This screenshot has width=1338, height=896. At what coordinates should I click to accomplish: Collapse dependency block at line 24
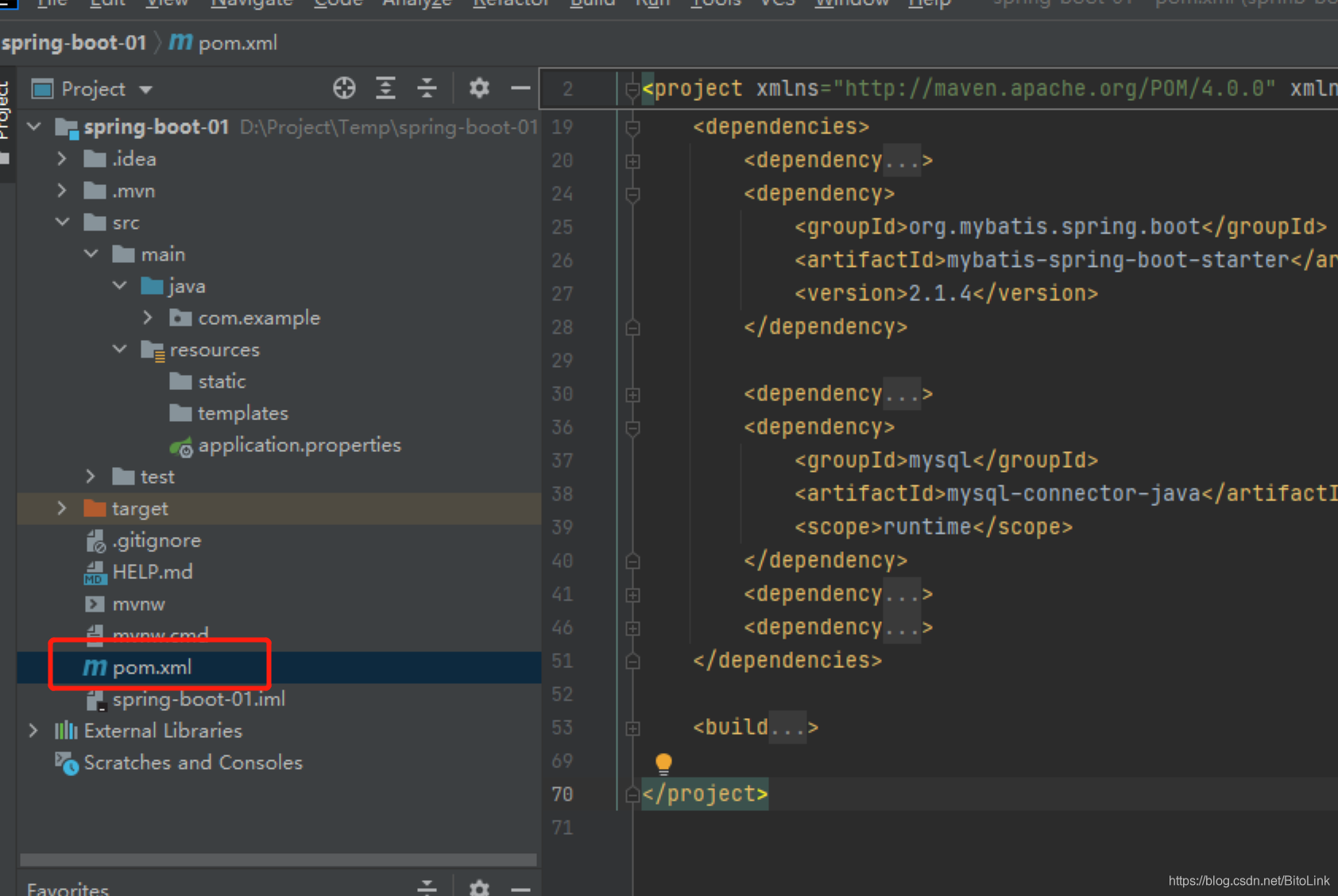pyautogui.click(x=632, y=194)
